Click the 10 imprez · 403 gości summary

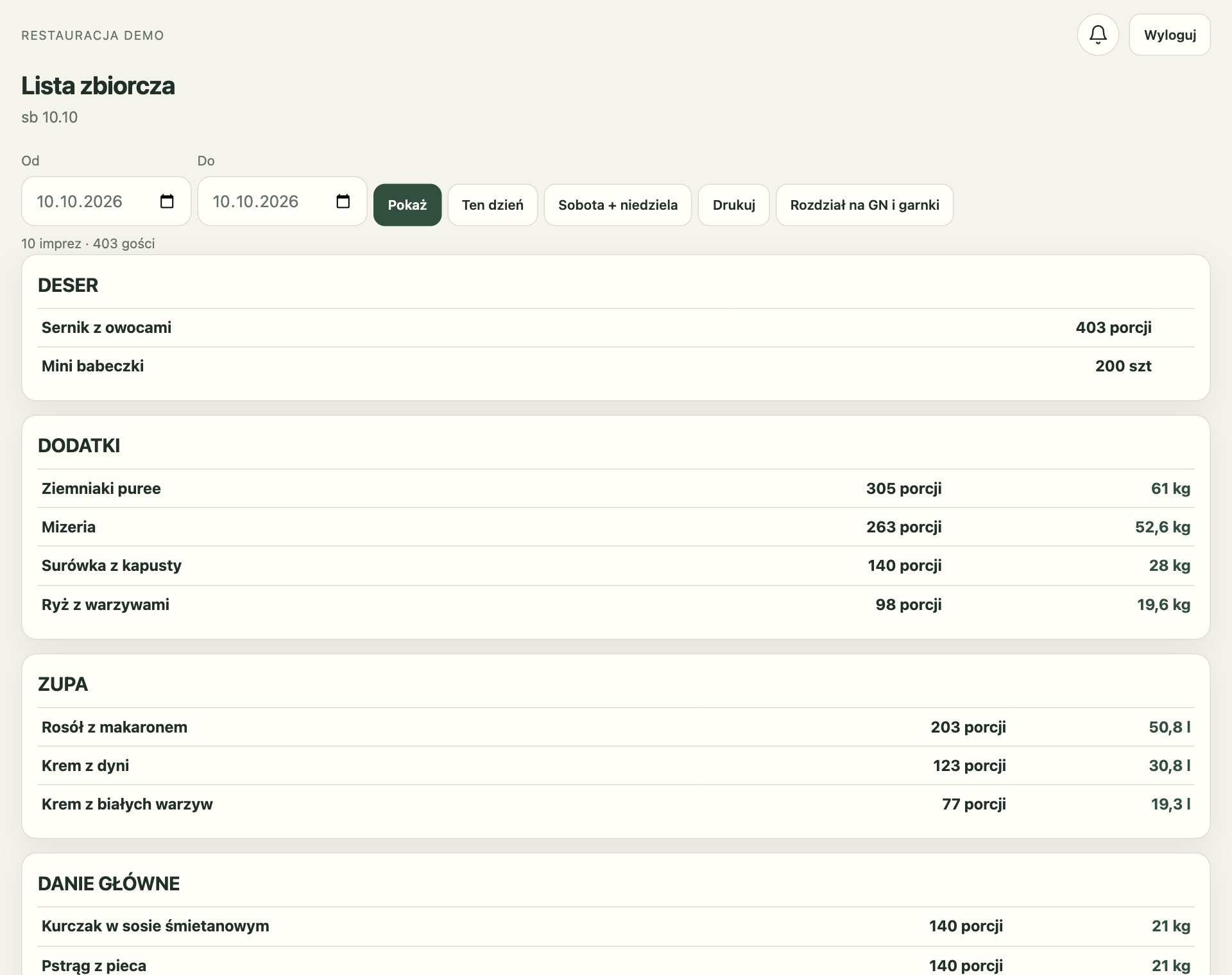88,244
